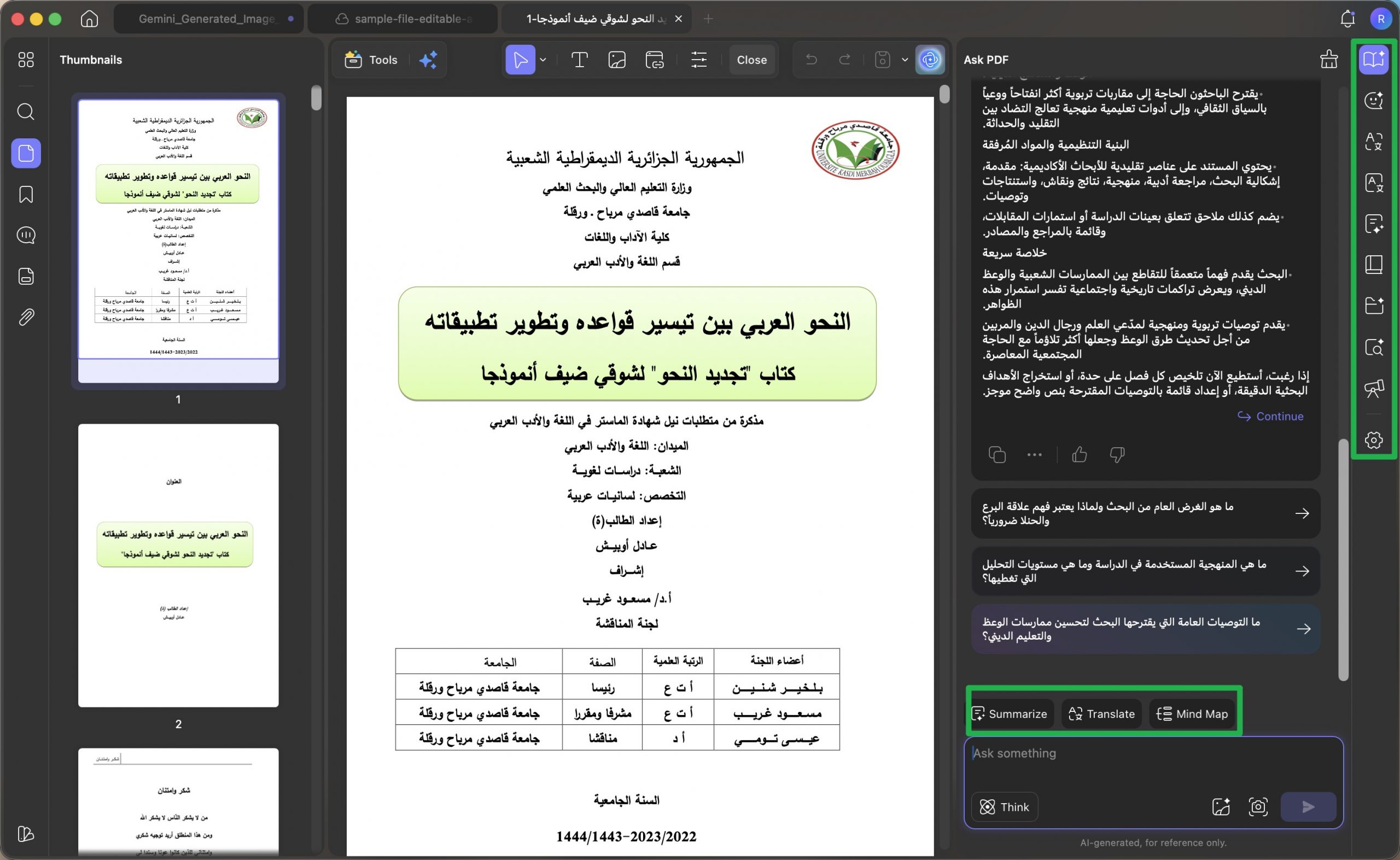1400x860 pixels.
Task: Click the thumbnails panel scrollbar
Action: 317,97
